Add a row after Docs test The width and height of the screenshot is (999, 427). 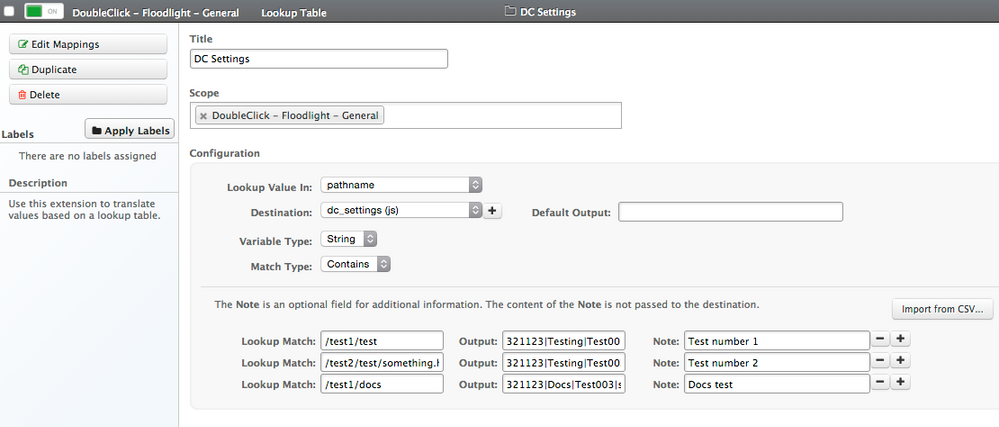[x=900, y=383]
